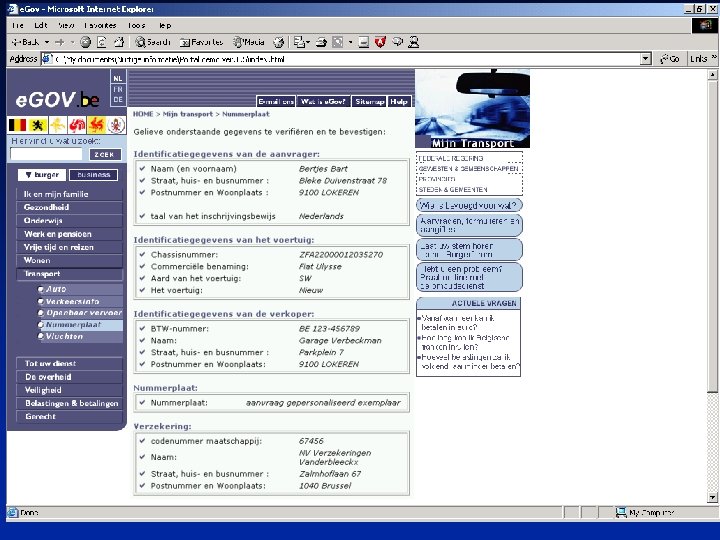This screenshot has height=540, width=720.
Task: Select the Openbaar vervoer submenu item
Action: 80,313
